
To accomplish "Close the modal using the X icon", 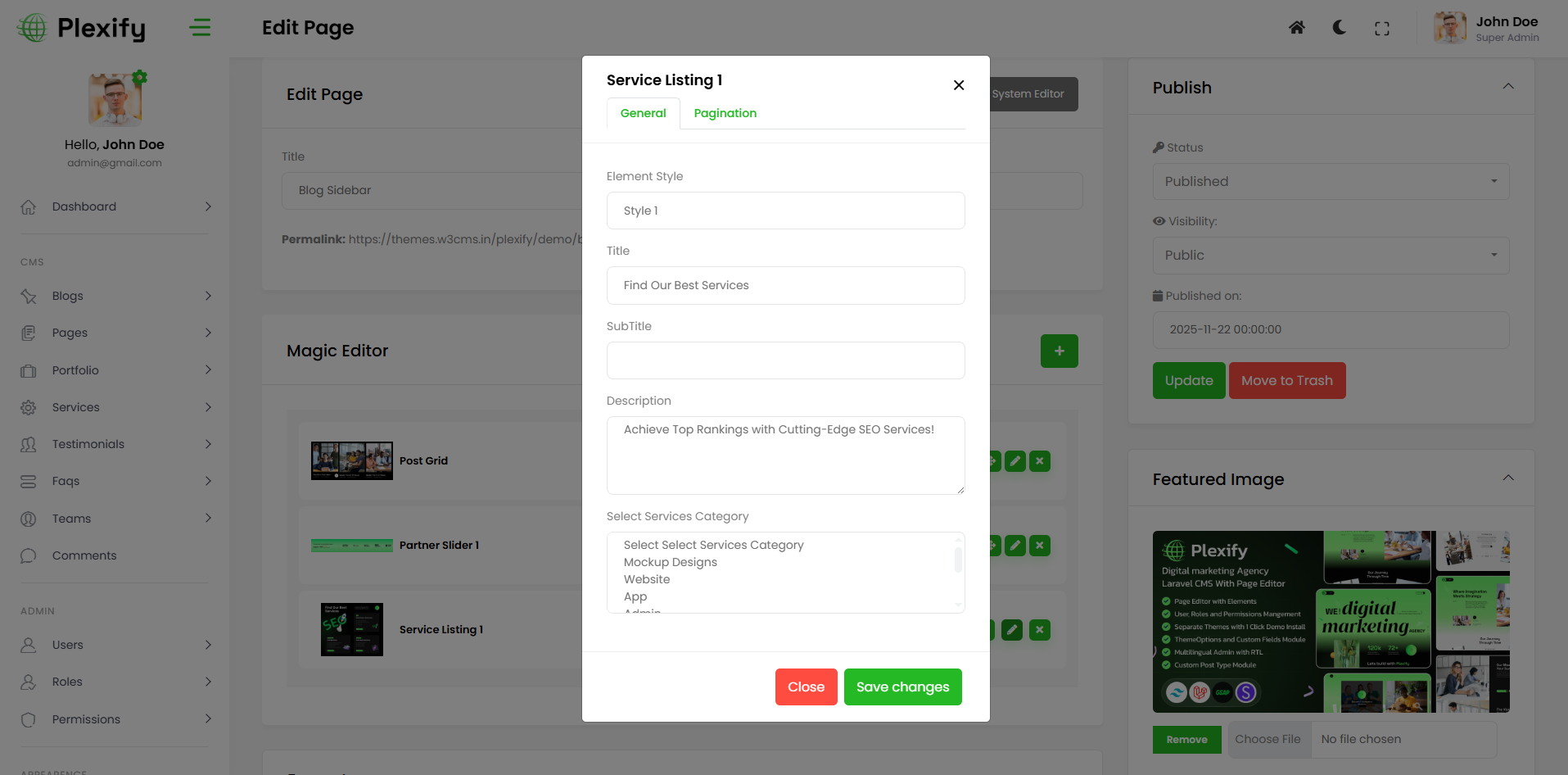I will click(959, 85).
